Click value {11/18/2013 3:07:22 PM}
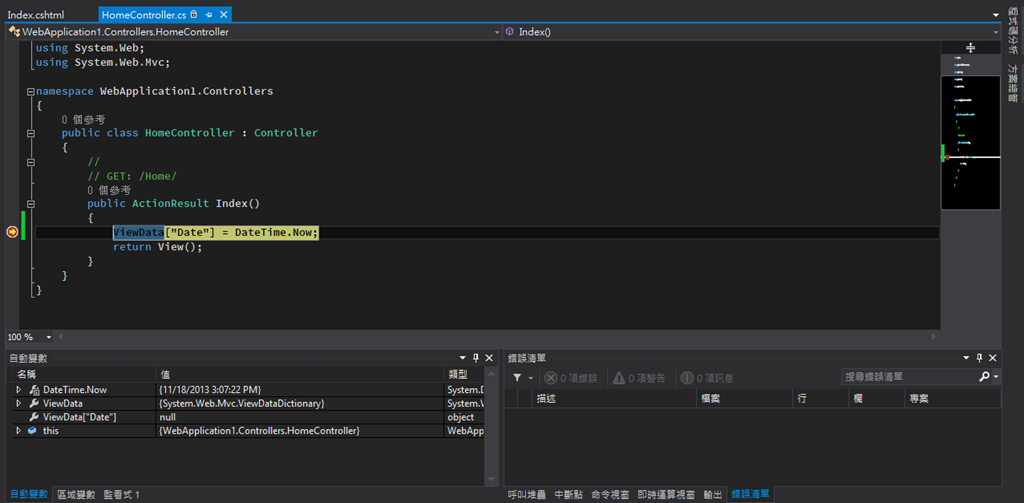This screenshot has height=503, width=1024. 212,389
